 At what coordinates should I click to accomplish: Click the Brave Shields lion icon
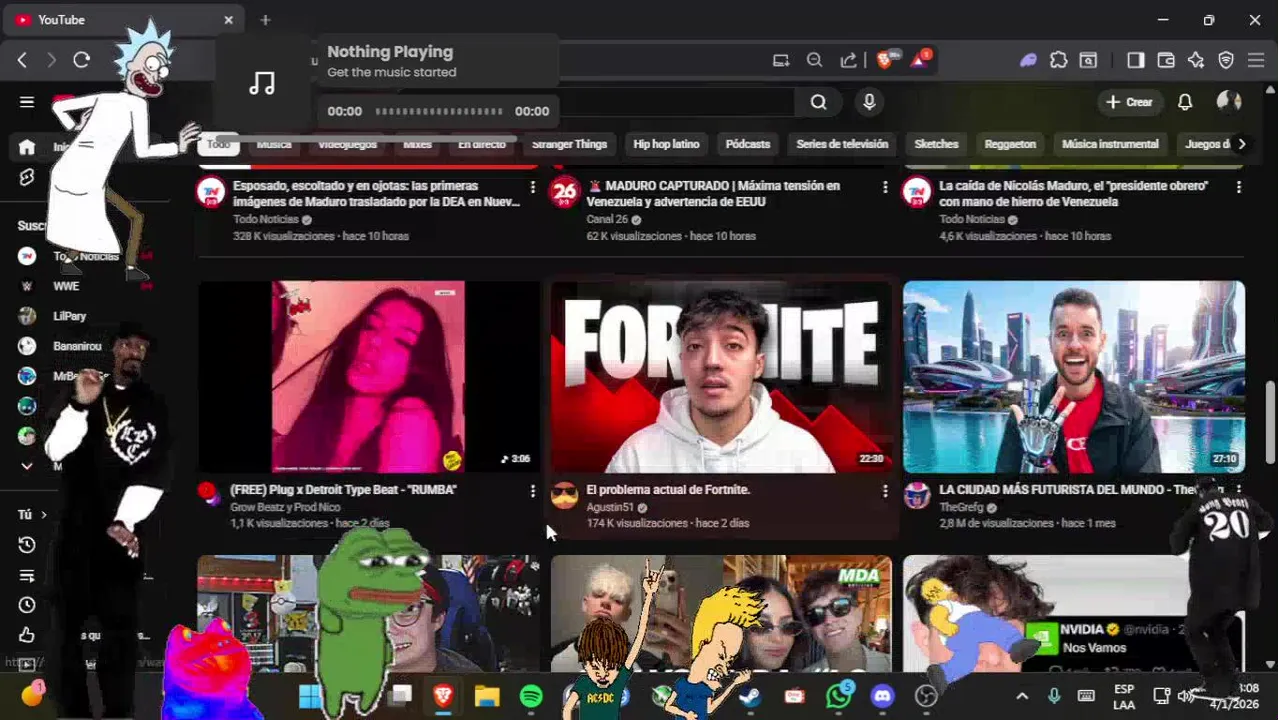tap(885, 60)
